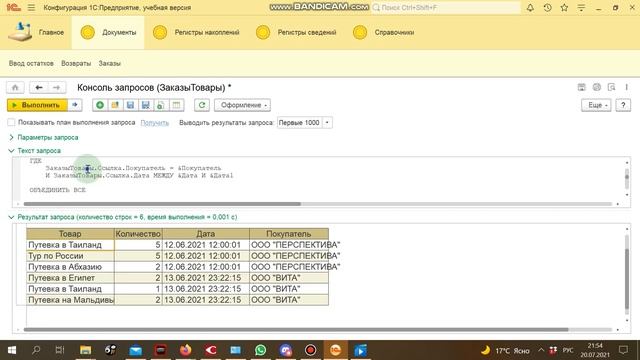
Task: Switch to Справочники section
Action: pyautogui.click(x=384, y=32)
